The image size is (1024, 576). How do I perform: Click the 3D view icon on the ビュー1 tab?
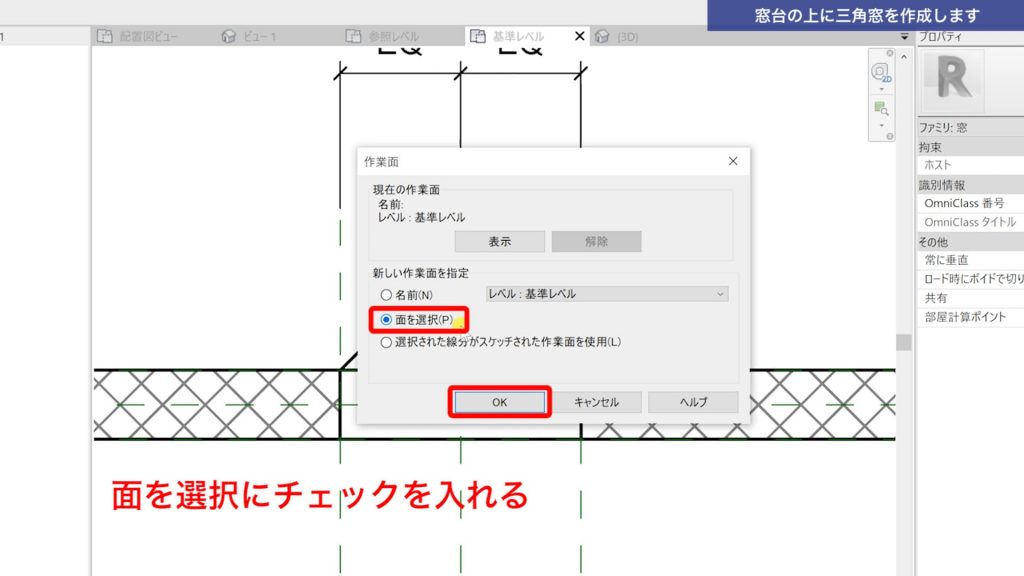[228, 35]
